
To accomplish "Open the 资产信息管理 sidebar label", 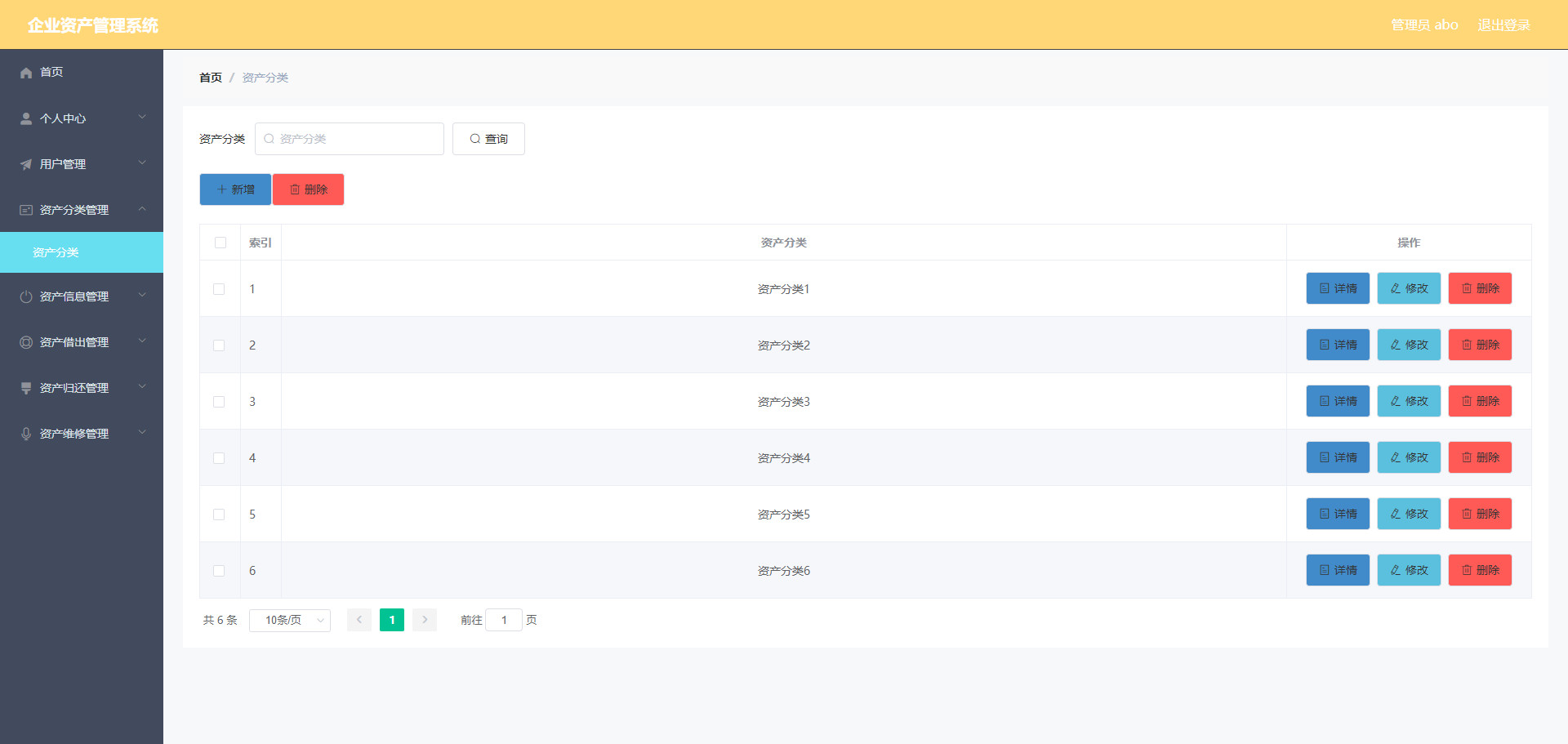I will pyautogui.click(x=74, y=296).
